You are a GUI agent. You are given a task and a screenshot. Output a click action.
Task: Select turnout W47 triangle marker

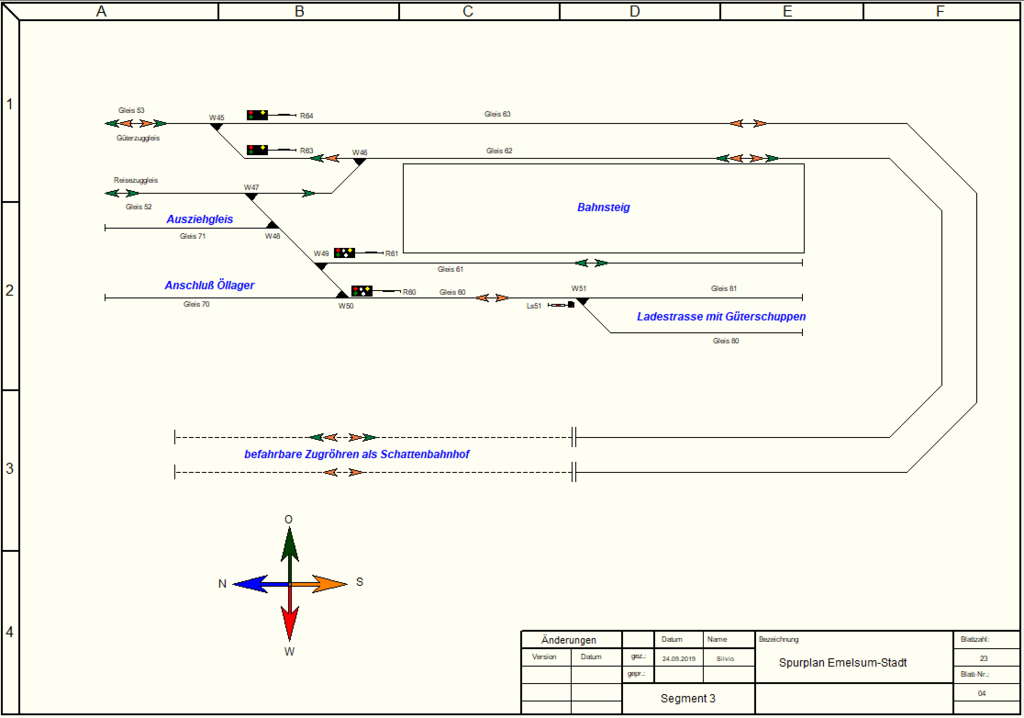pyautogui.click(x=251, y=196)
